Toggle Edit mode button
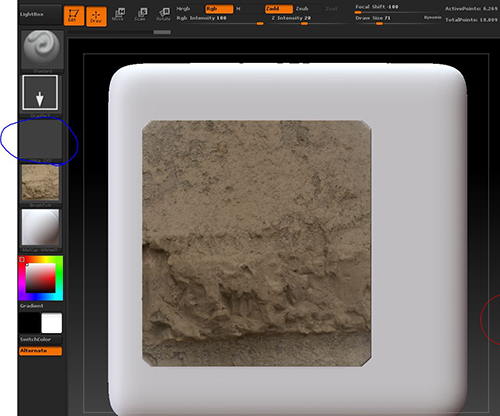Viewport: 500px width, 416px height. point(74,16)
